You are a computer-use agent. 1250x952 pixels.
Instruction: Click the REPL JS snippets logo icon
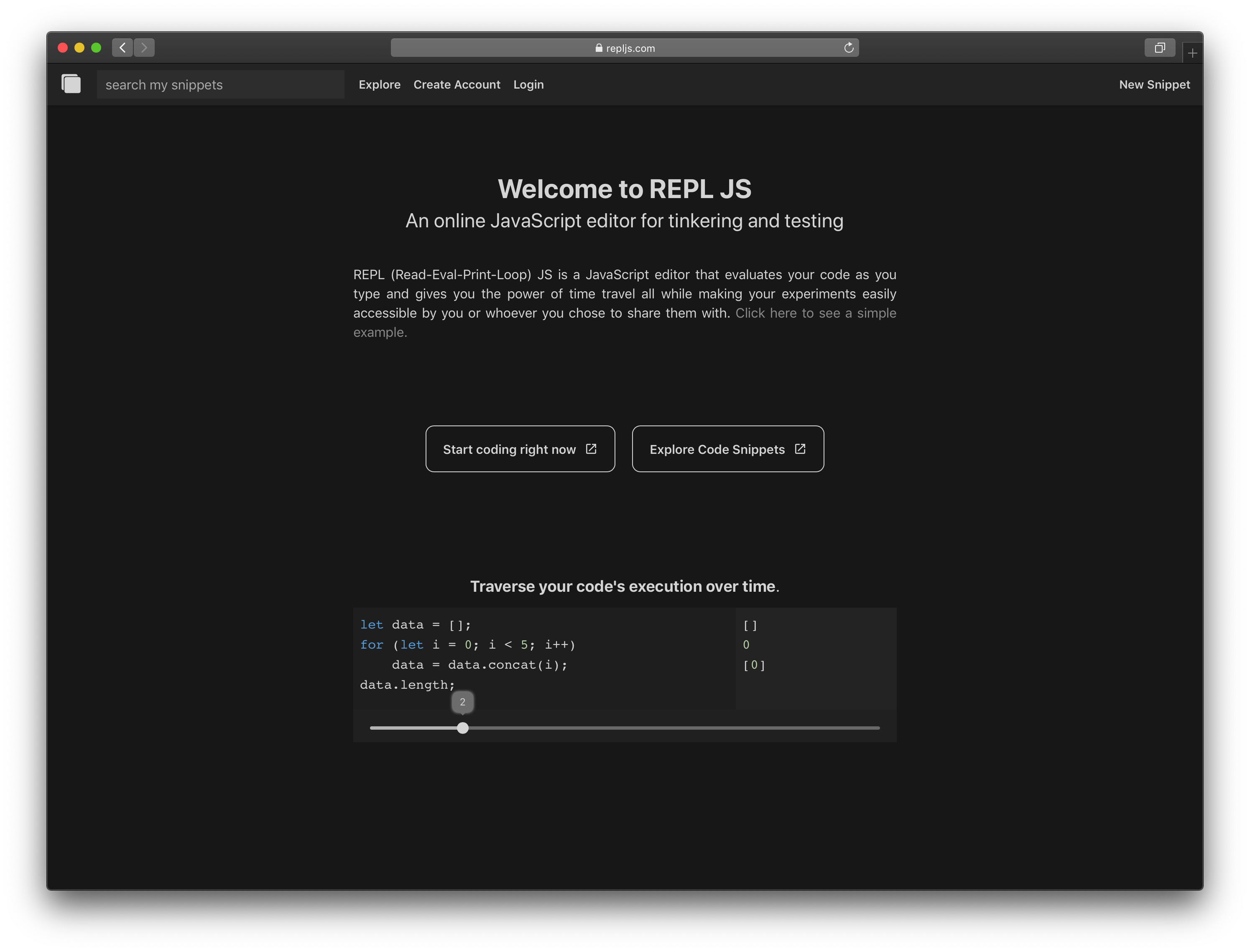pos(71,84)
